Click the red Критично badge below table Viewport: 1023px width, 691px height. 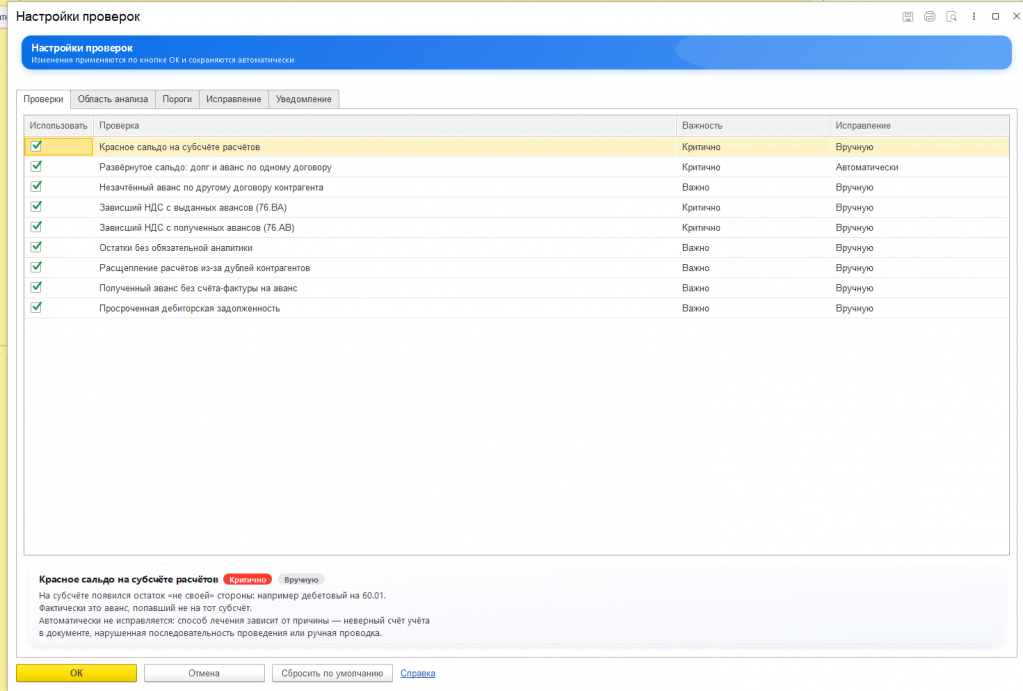[x=247, y=579]
